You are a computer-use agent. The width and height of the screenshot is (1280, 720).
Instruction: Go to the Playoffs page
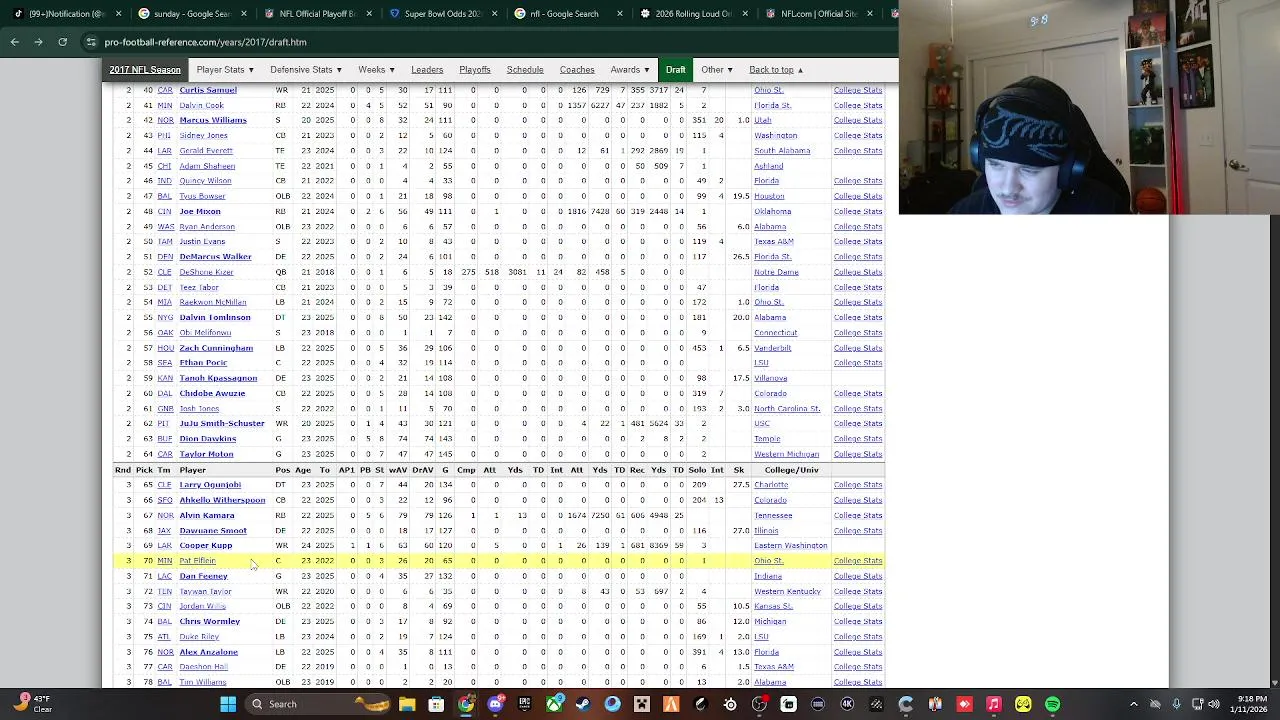click(x=475, y=70)
